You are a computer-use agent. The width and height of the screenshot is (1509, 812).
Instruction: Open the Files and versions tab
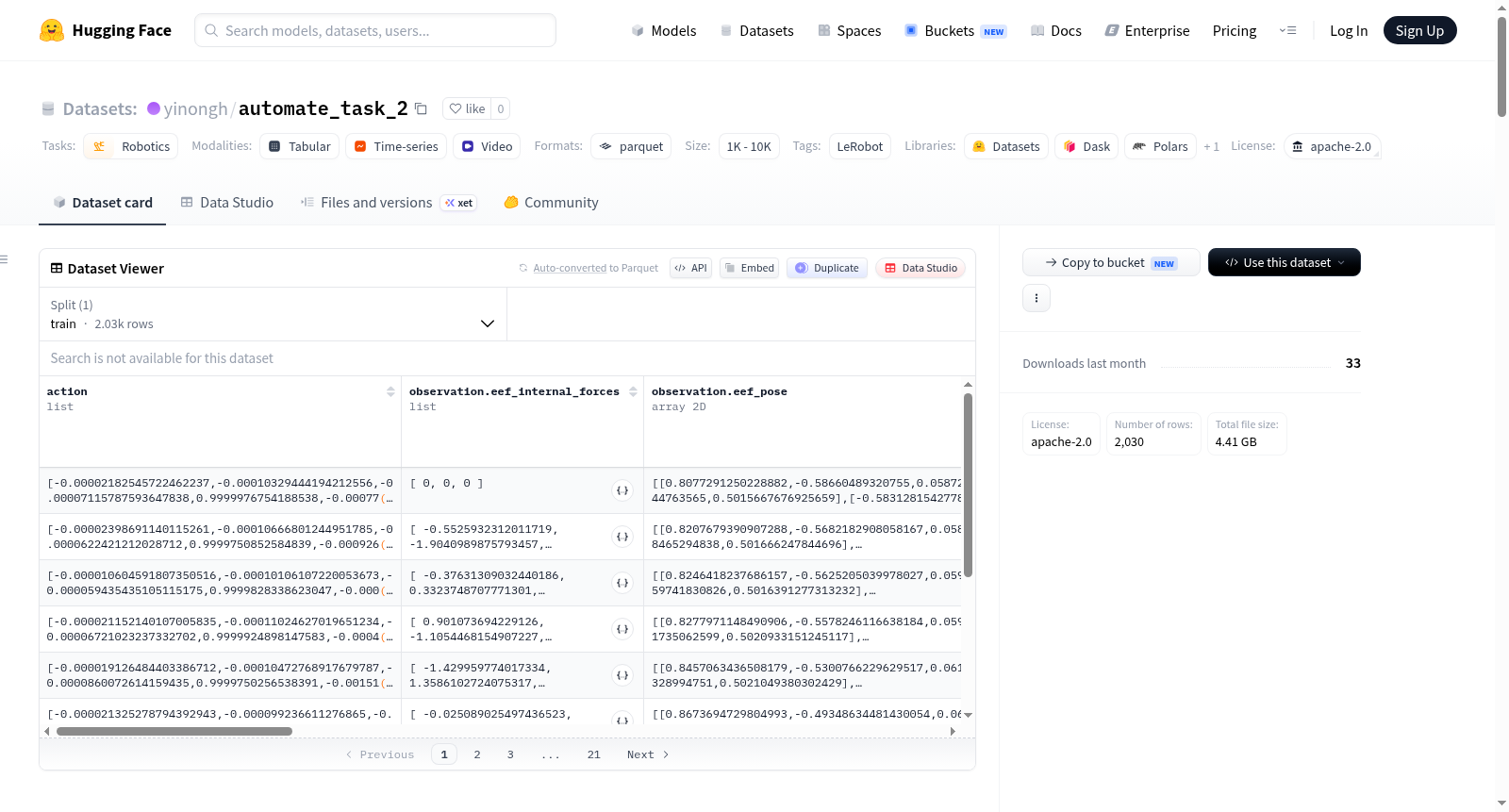[x=389, y=203]
